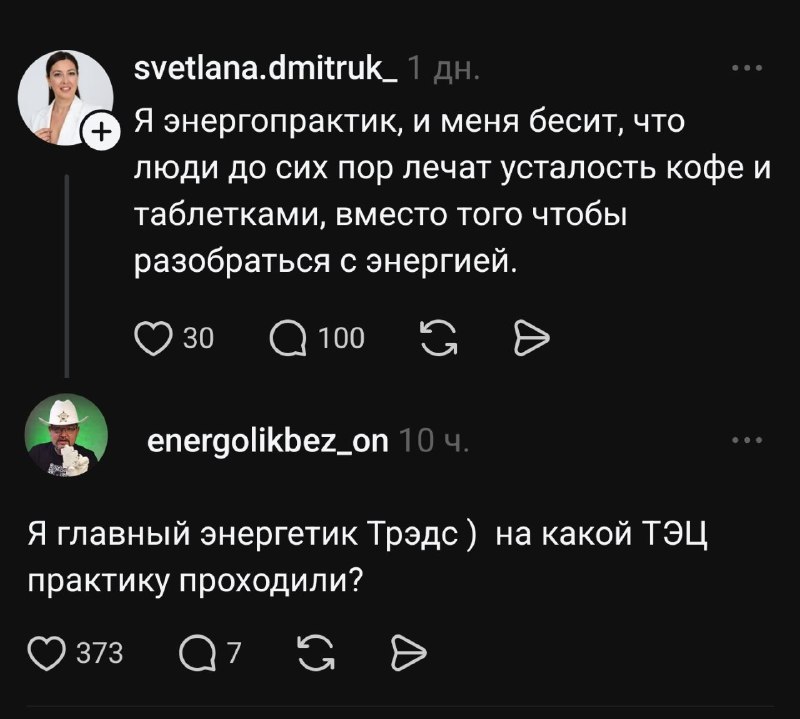
Task: Click the 100 replies count
Action: point(341,339)
